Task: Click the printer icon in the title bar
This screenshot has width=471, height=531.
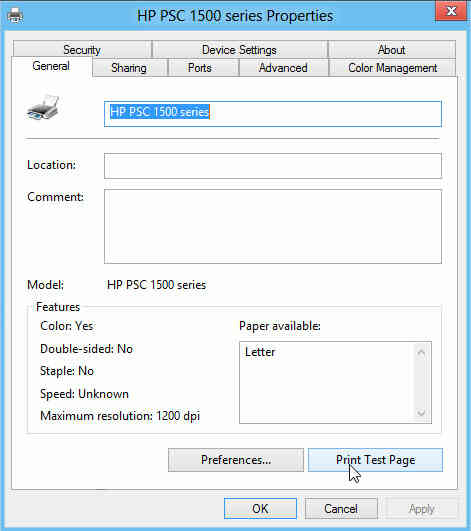Action: pyautogui.click(x=15, y=15)
